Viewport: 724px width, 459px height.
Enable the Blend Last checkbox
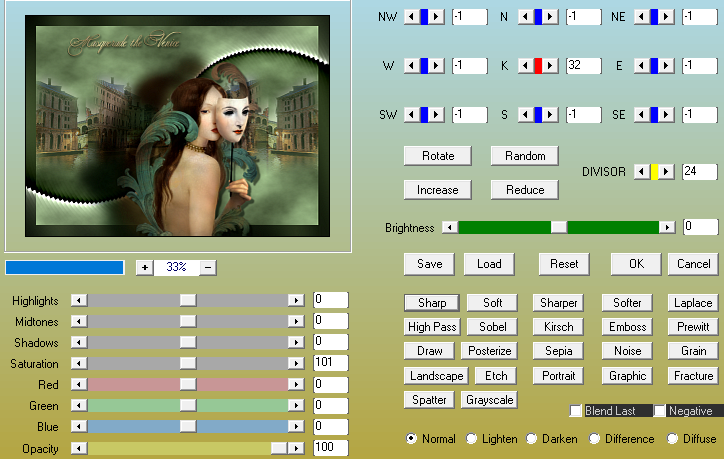click(x=576, y=411)
